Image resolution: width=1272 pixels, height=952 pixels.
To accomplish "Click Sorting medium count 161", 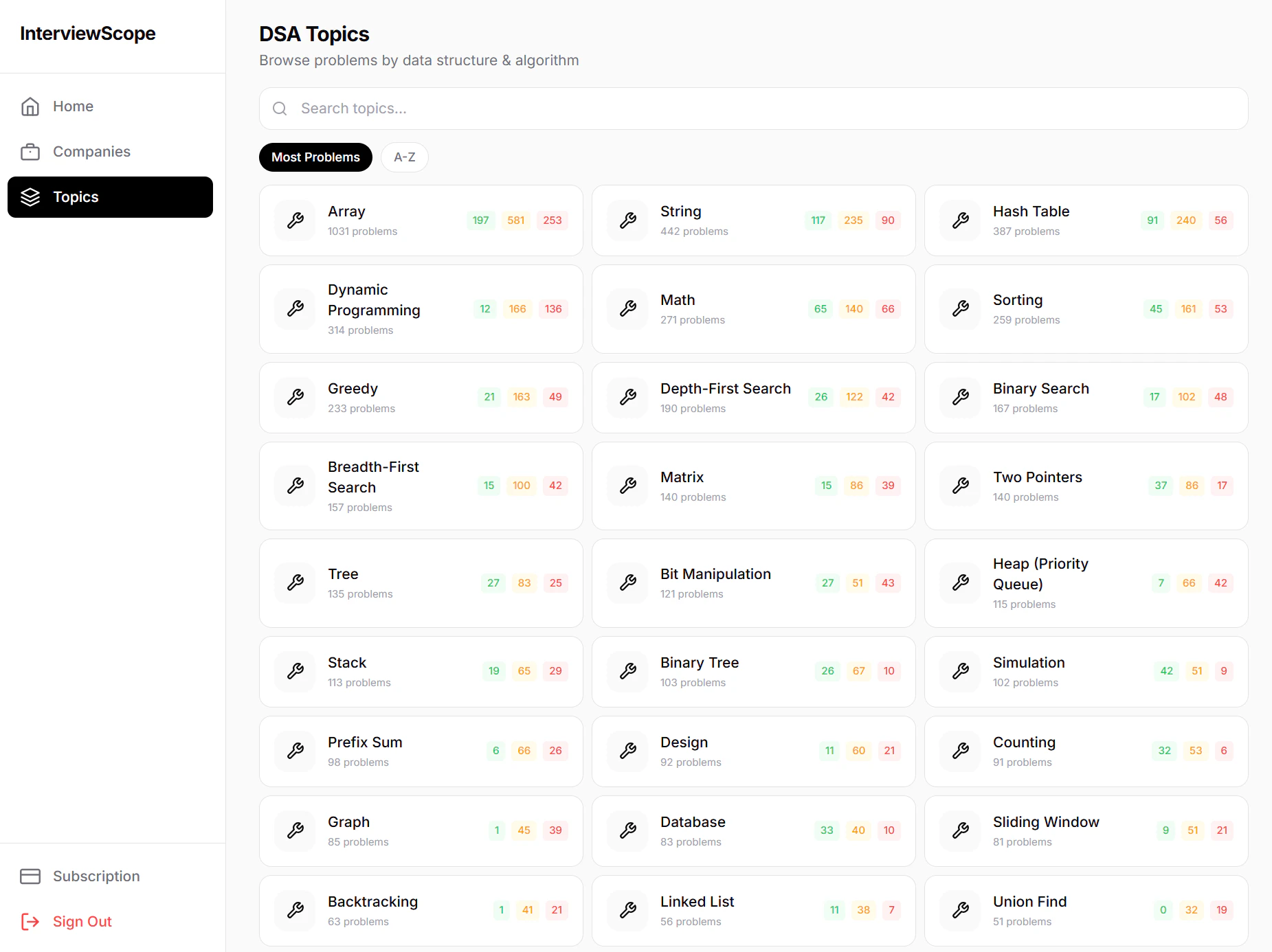I will (1189, 309).
